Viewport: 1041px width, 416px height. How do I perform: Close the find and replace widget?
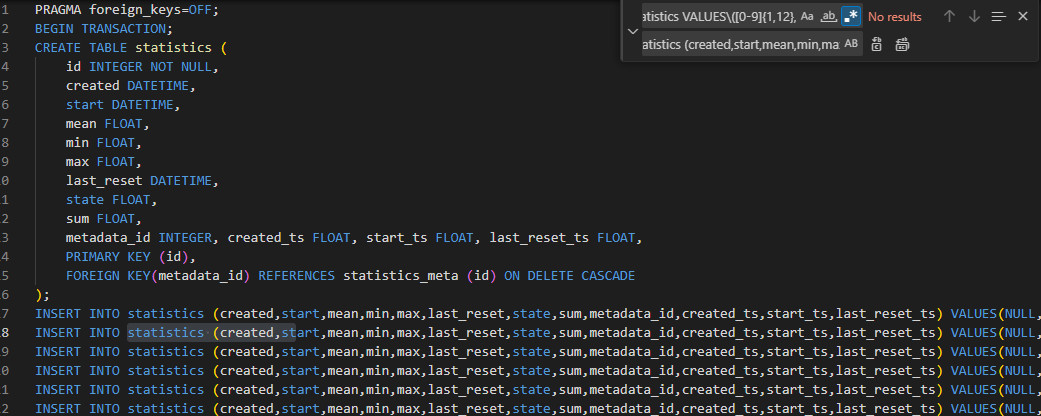point(1022,16)
